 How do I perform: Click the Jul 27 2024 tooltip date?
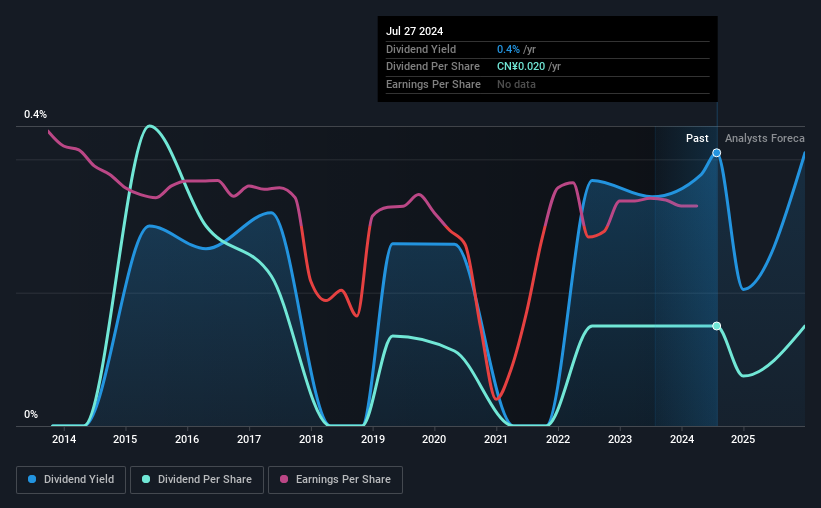point(414,31)
